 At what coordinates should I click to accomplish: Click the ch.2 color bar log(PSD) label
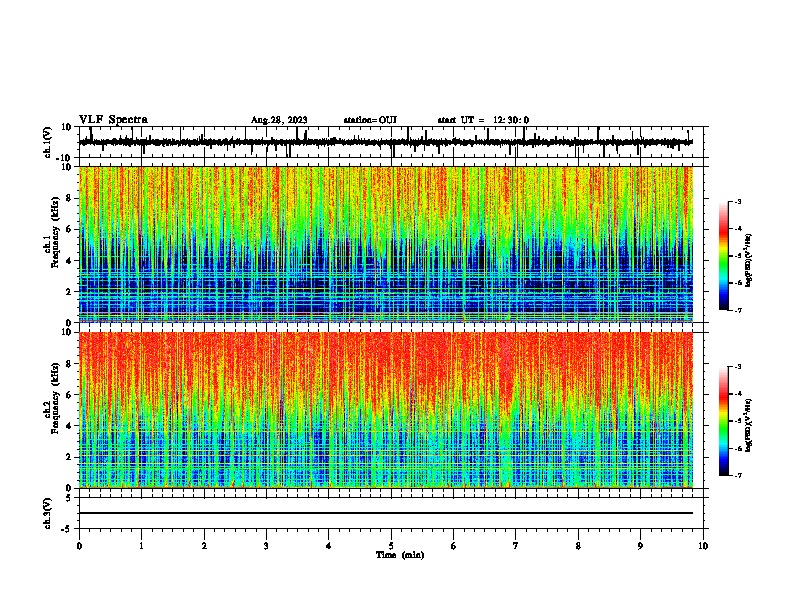click(748, 425)
